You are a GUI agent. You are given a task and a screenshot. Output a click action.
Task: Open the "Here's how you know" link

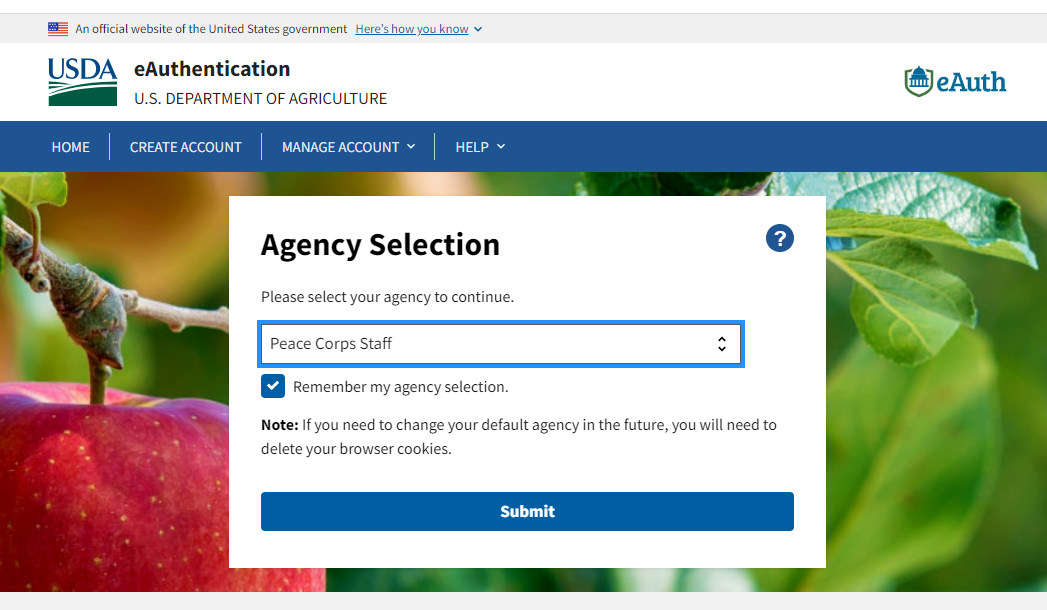[412, 29]
